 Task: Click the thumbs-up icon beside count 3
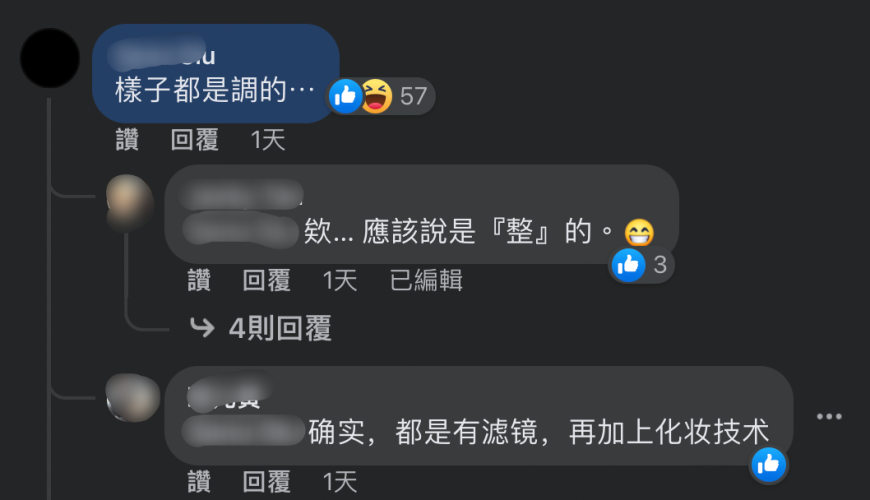coord(628,265)
